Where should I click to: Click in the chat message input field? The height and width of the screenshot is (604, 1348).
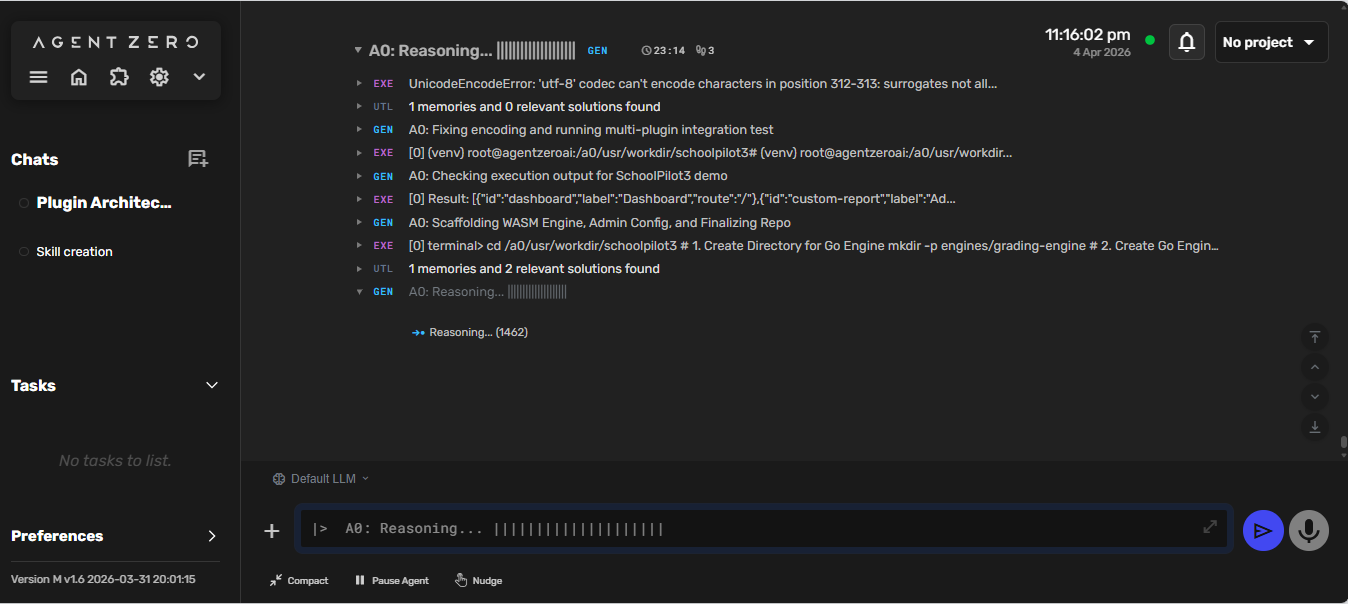[x=760, y=529]
